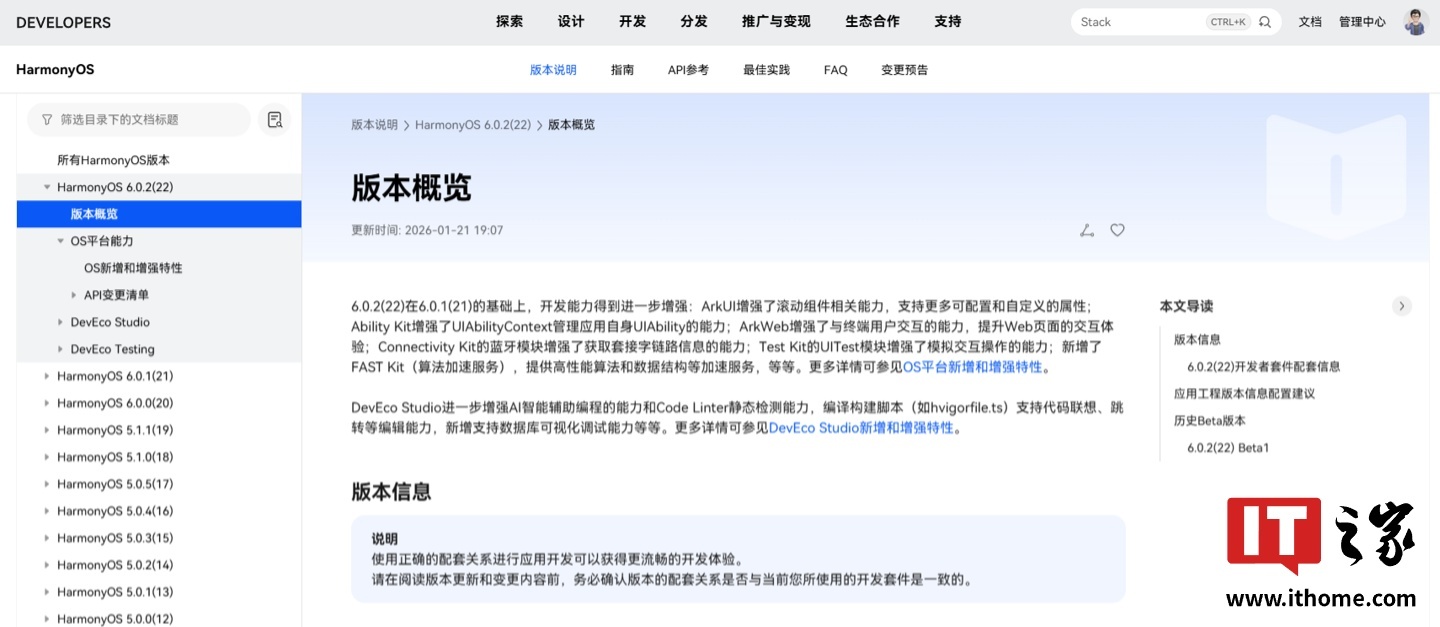Click the share icon under the page title
The width and height of the screenshot is (1440, 627).
pos(1087,230)
